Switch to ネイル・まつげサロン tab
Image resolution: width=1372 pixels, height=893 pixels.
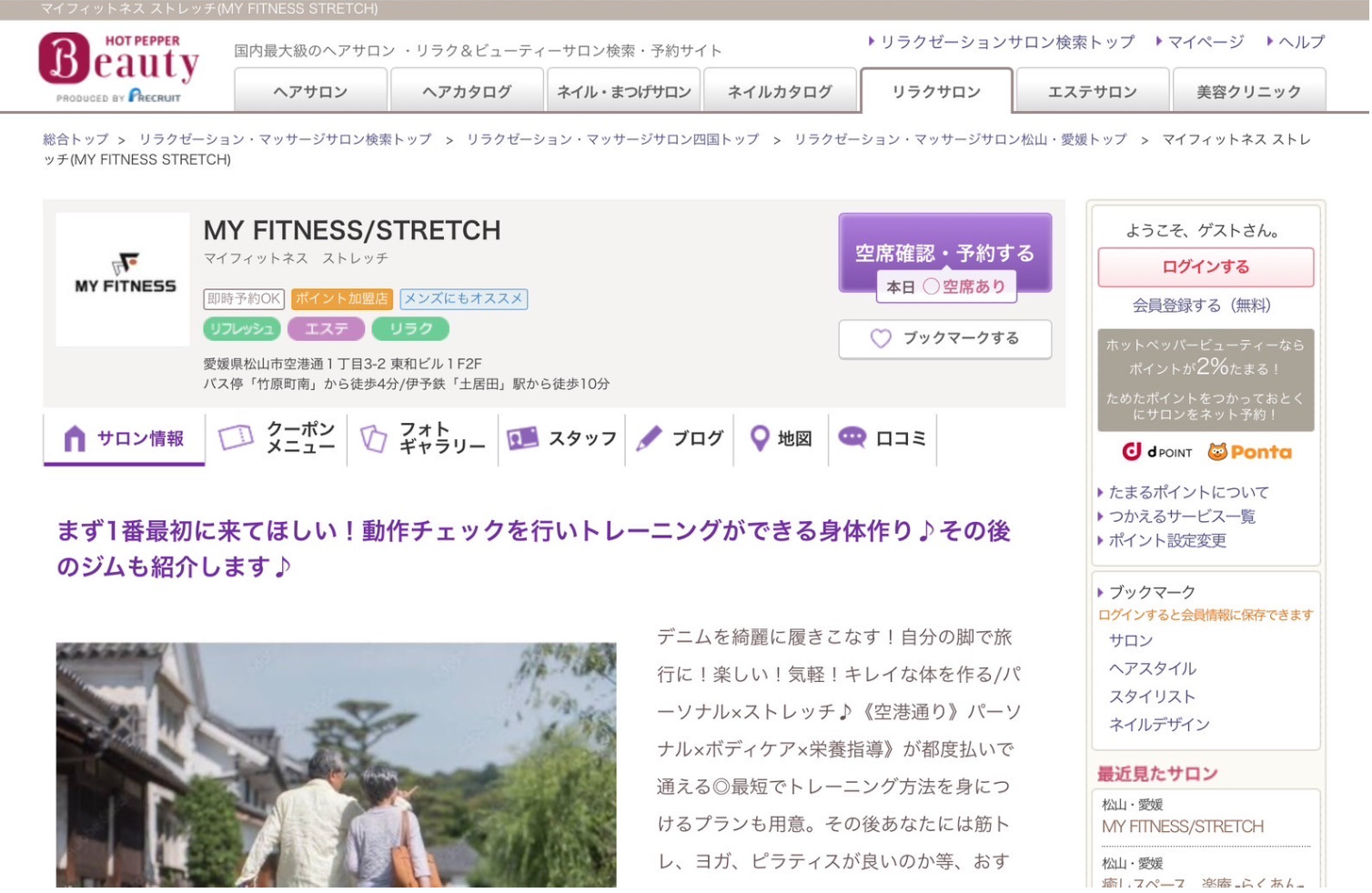pyautogui.click(x=623, y=91)
